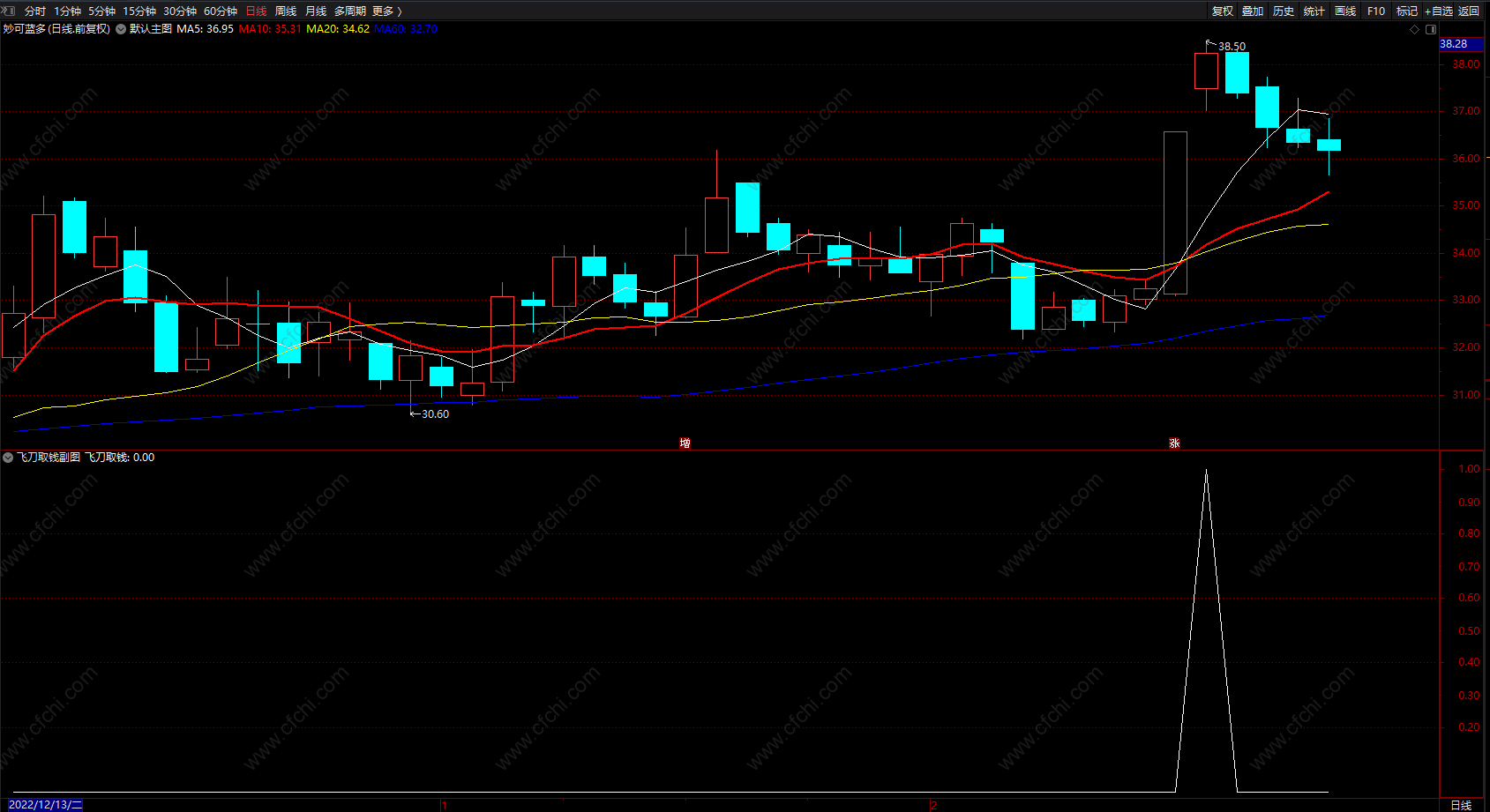1490x812 pixels.
Task: Click the 涨 event marker on chart
Action: point(1174,443)
